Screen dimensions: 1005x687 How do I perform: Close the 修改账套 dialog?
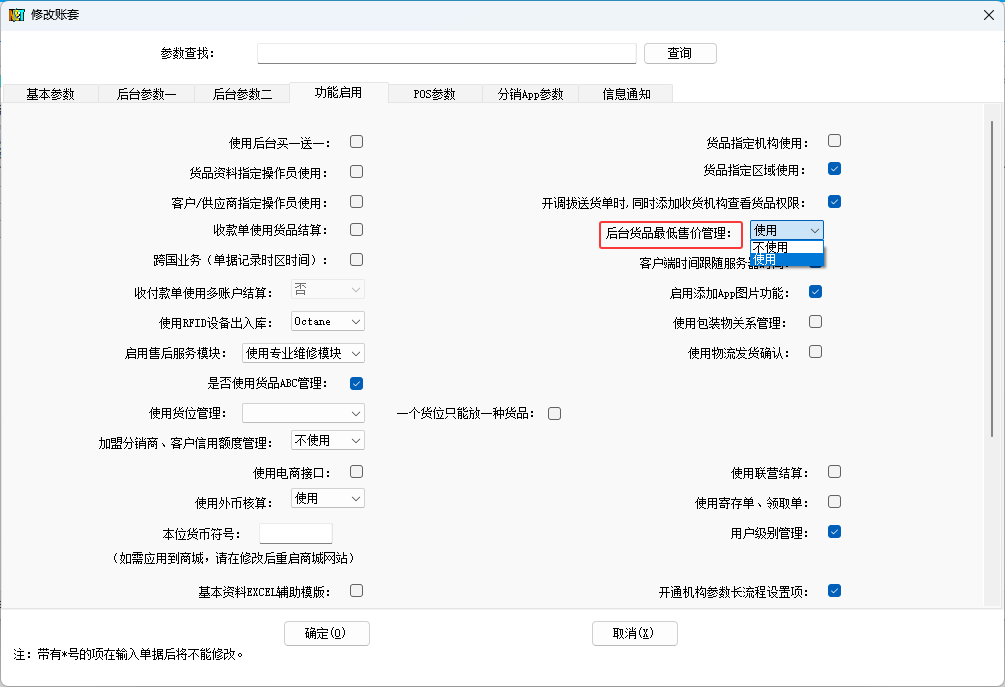point(988,15)
